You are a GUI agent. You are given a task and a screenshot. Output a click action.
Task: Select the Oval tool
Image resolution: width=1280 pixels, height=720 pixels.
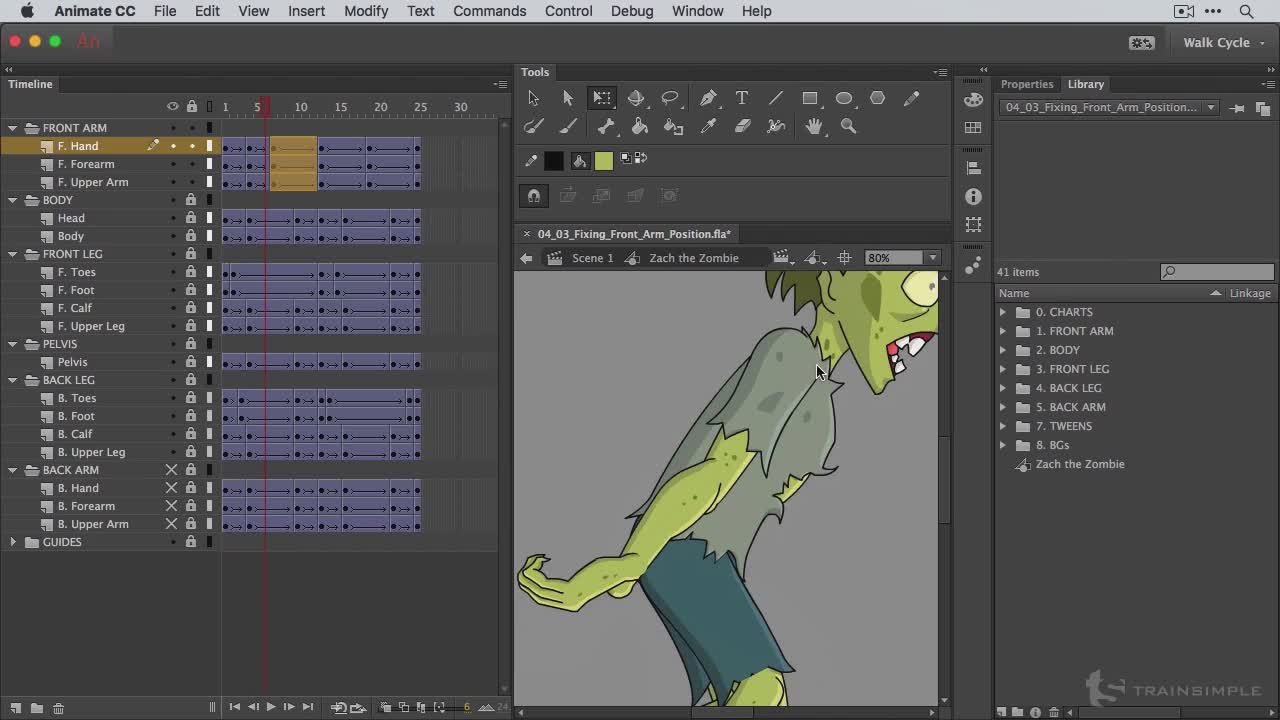point(844,98)
